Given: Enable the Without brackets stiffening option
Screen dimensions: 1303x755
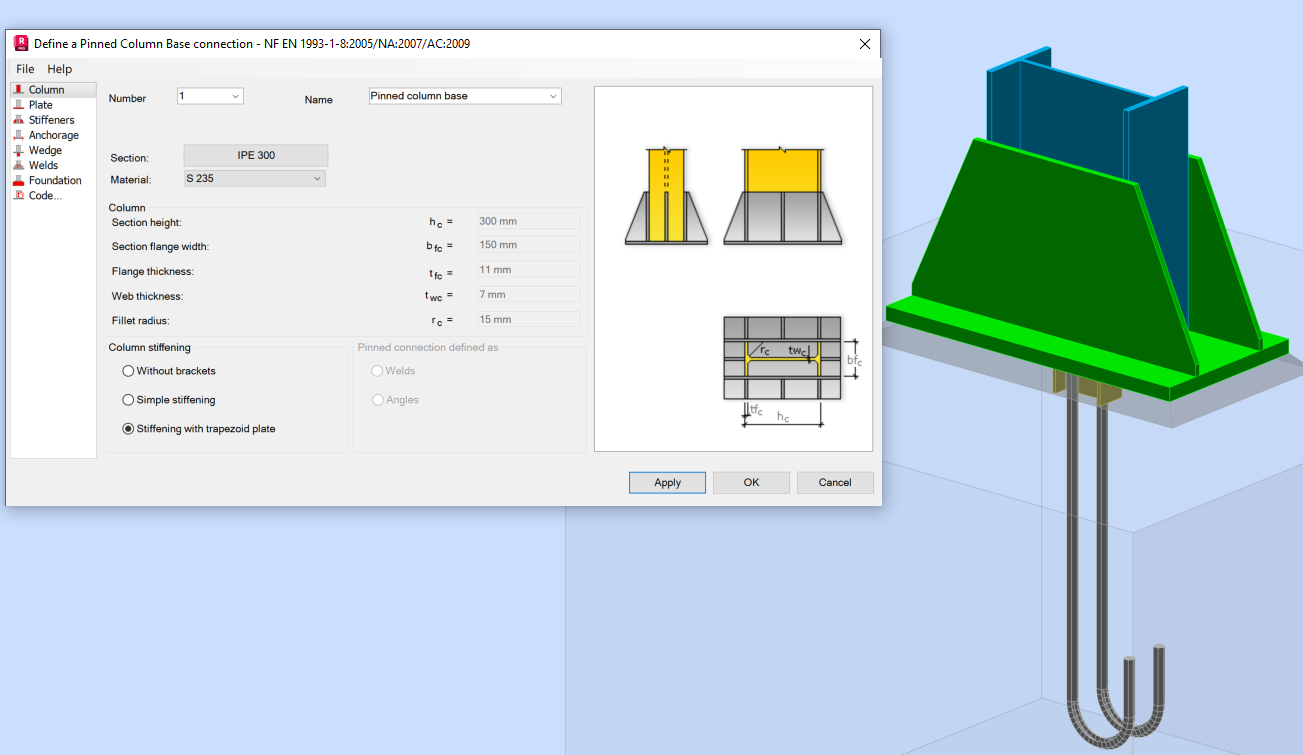Looking at the screenshot, I should [128, 371].
